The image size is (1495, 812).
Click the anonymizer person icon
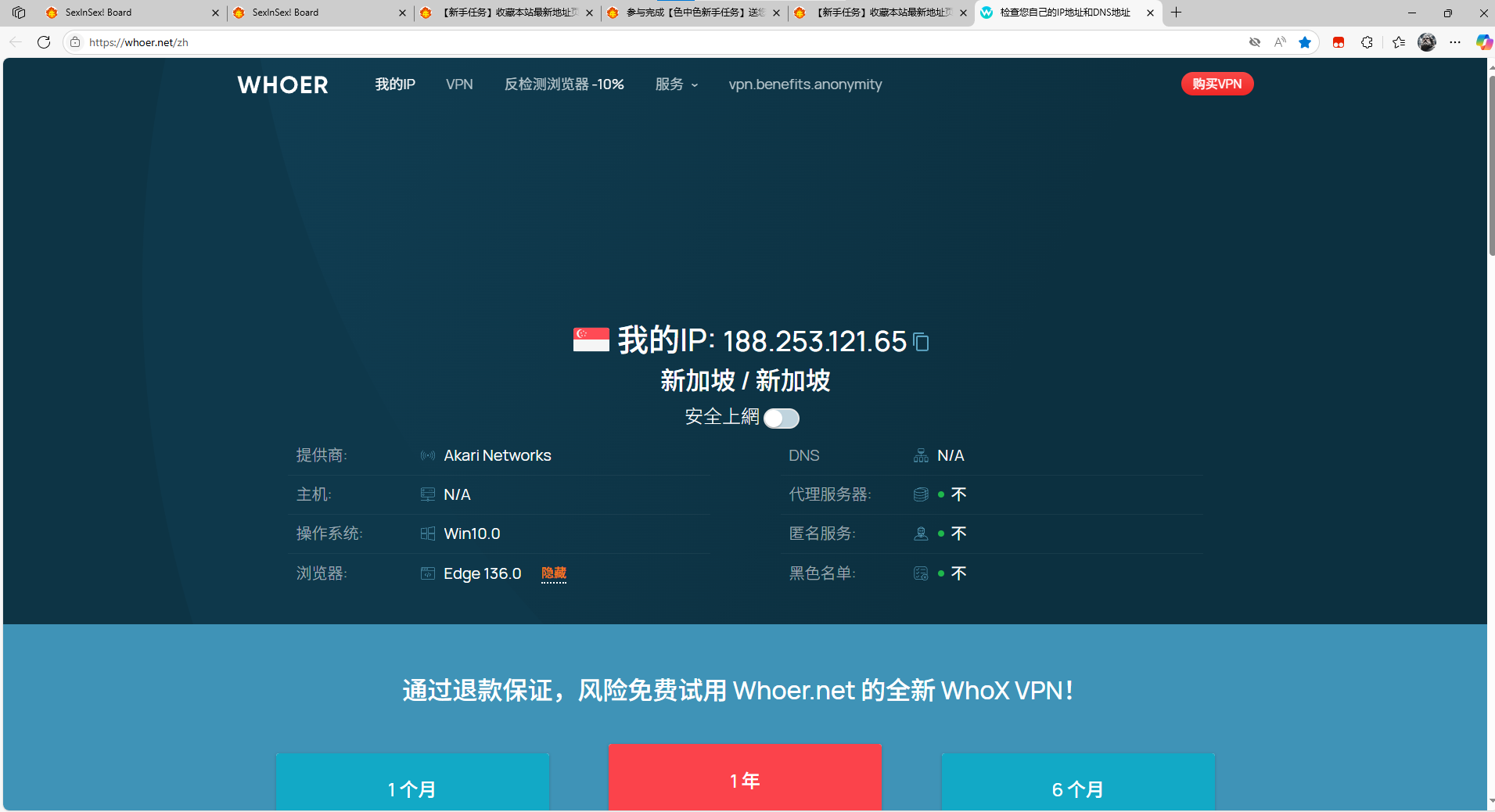tap(921, 534)
